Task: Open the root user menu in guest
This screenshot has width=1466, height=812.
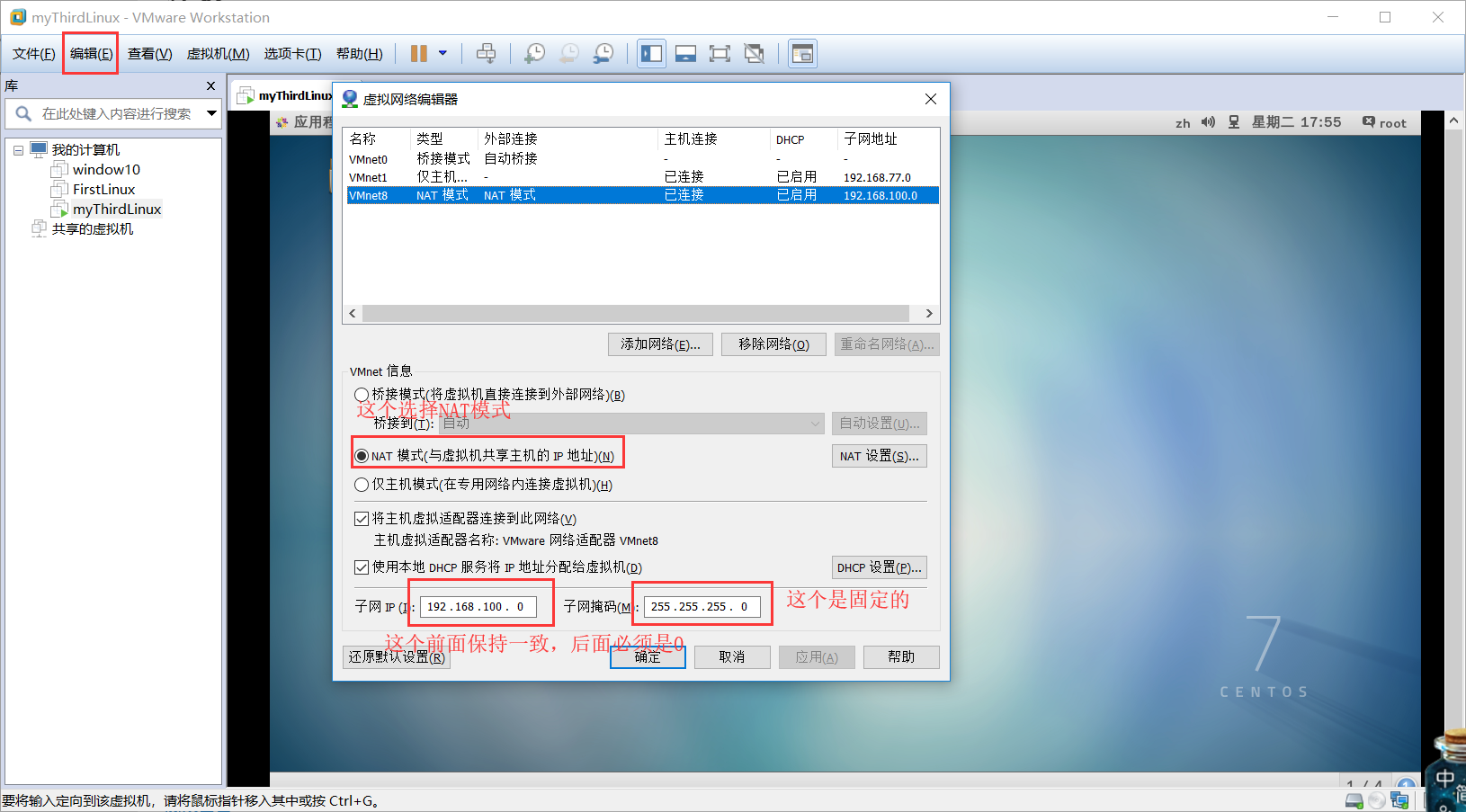Action: coord(1384,122)
